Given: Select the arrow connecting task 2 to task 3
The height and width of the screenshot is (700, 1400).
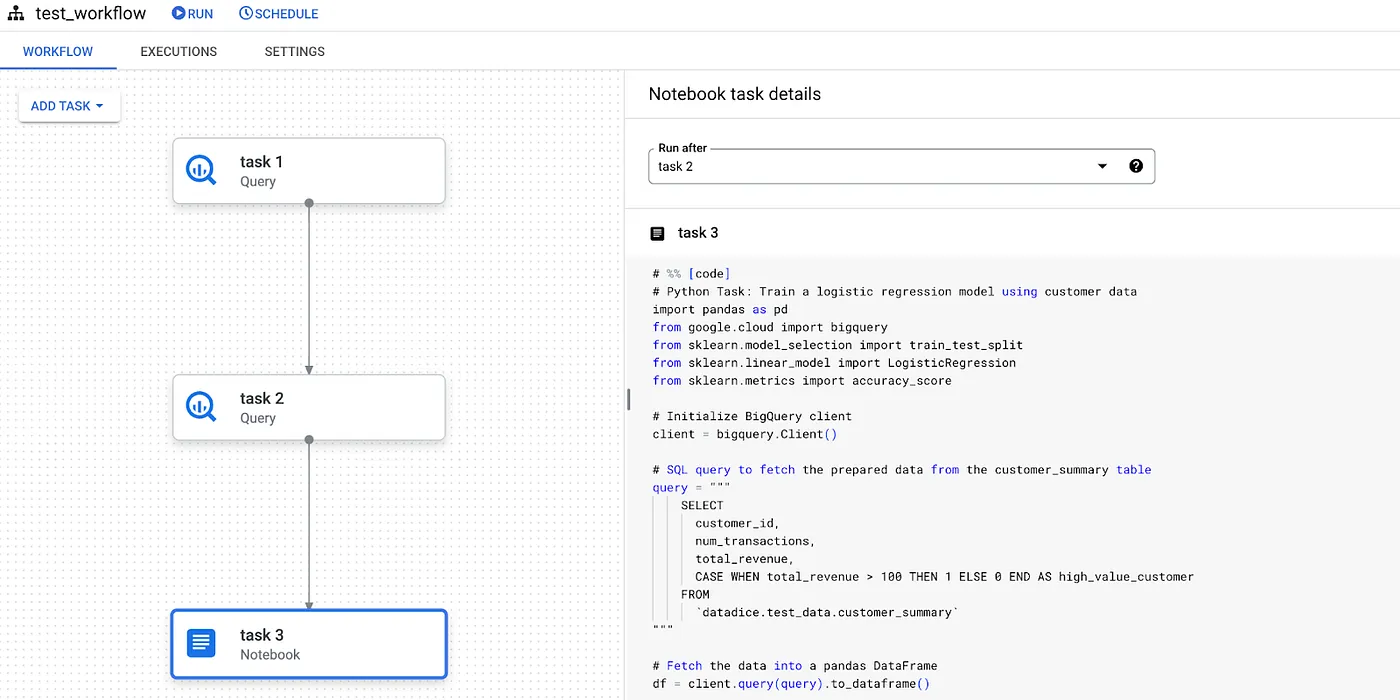Looking at the screenshot, I should click(309, 525).
